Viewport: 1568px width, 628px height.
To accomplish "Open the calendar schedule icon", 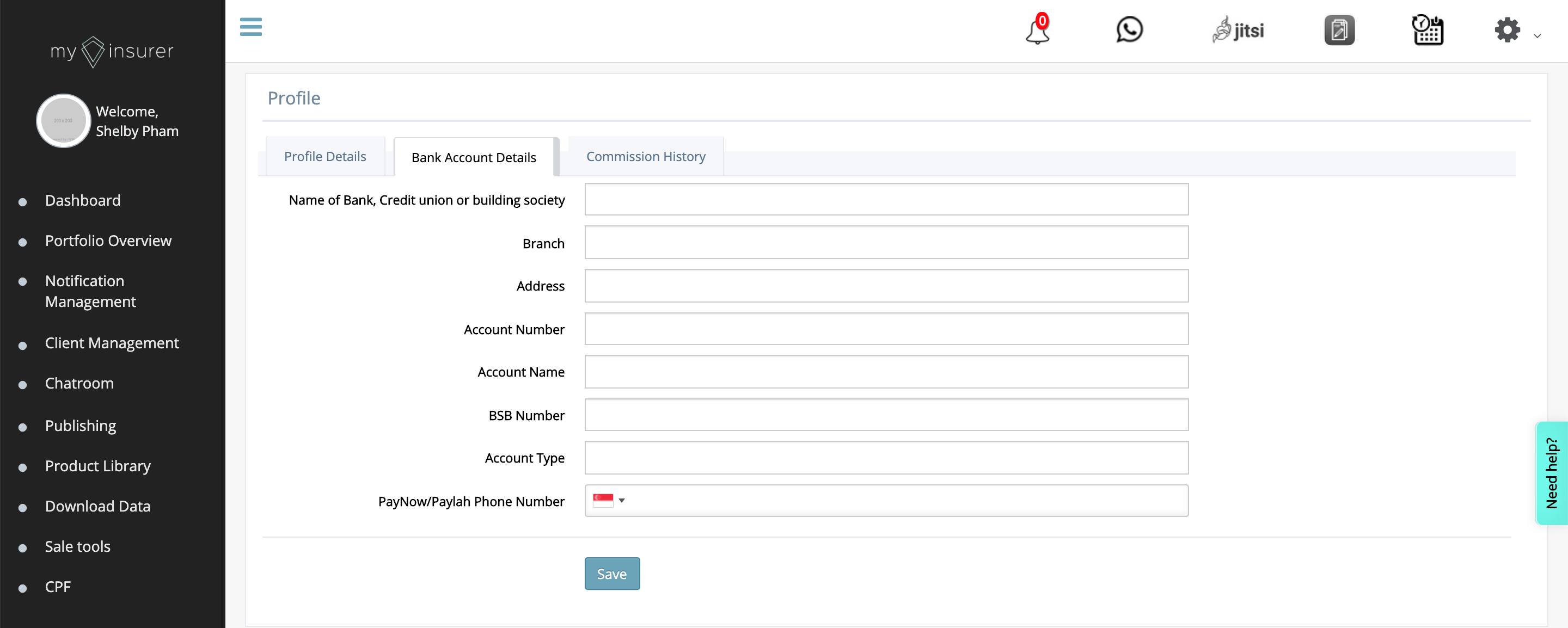I will pos(1428,30).
